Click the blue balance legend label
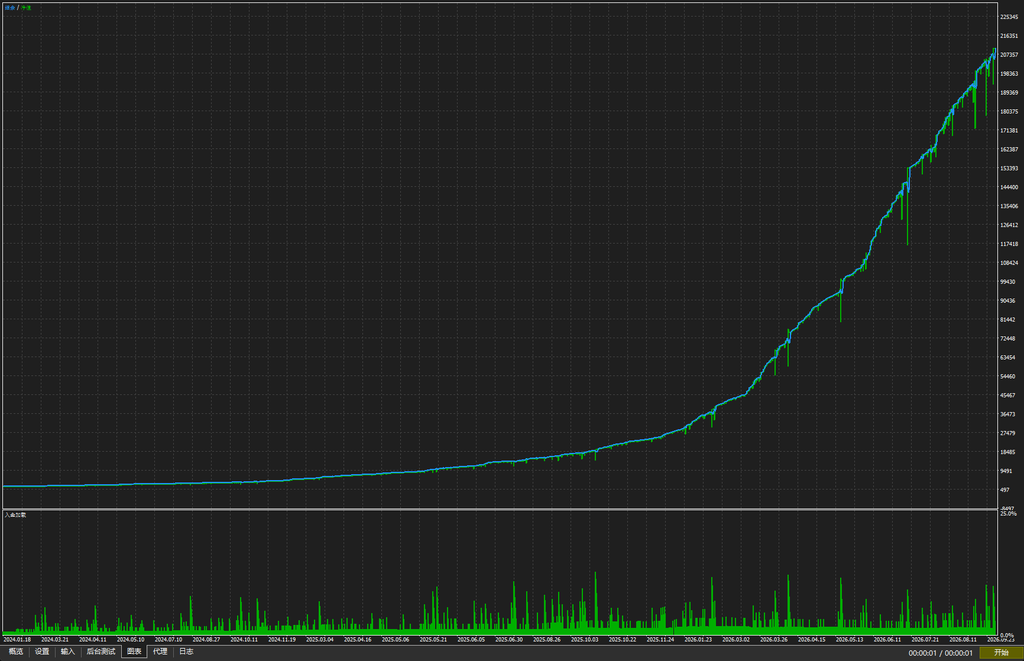1024x661 pixels. 9,8
